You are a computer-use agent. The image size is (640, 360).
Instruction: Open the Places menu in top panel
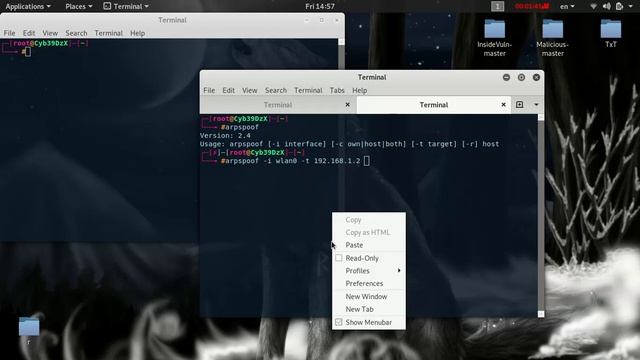(x=78, y=6)
